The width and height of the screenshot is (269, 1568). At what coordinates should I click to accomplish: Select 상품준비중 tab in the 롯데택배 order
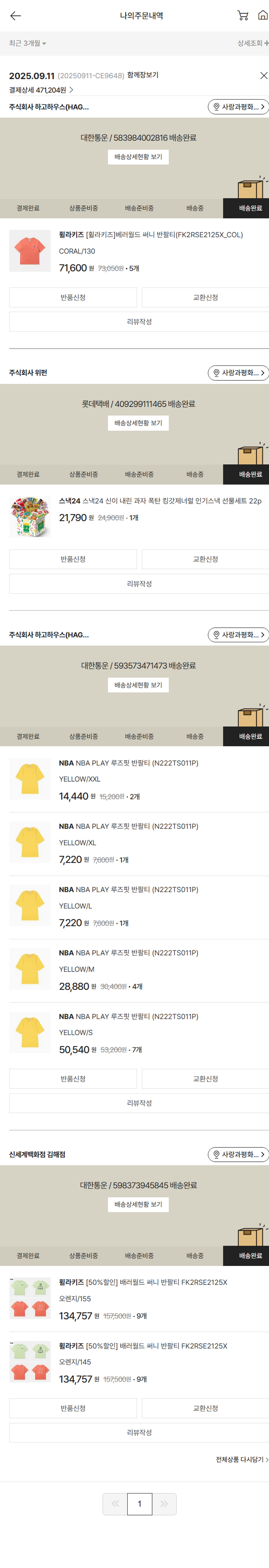84,474
